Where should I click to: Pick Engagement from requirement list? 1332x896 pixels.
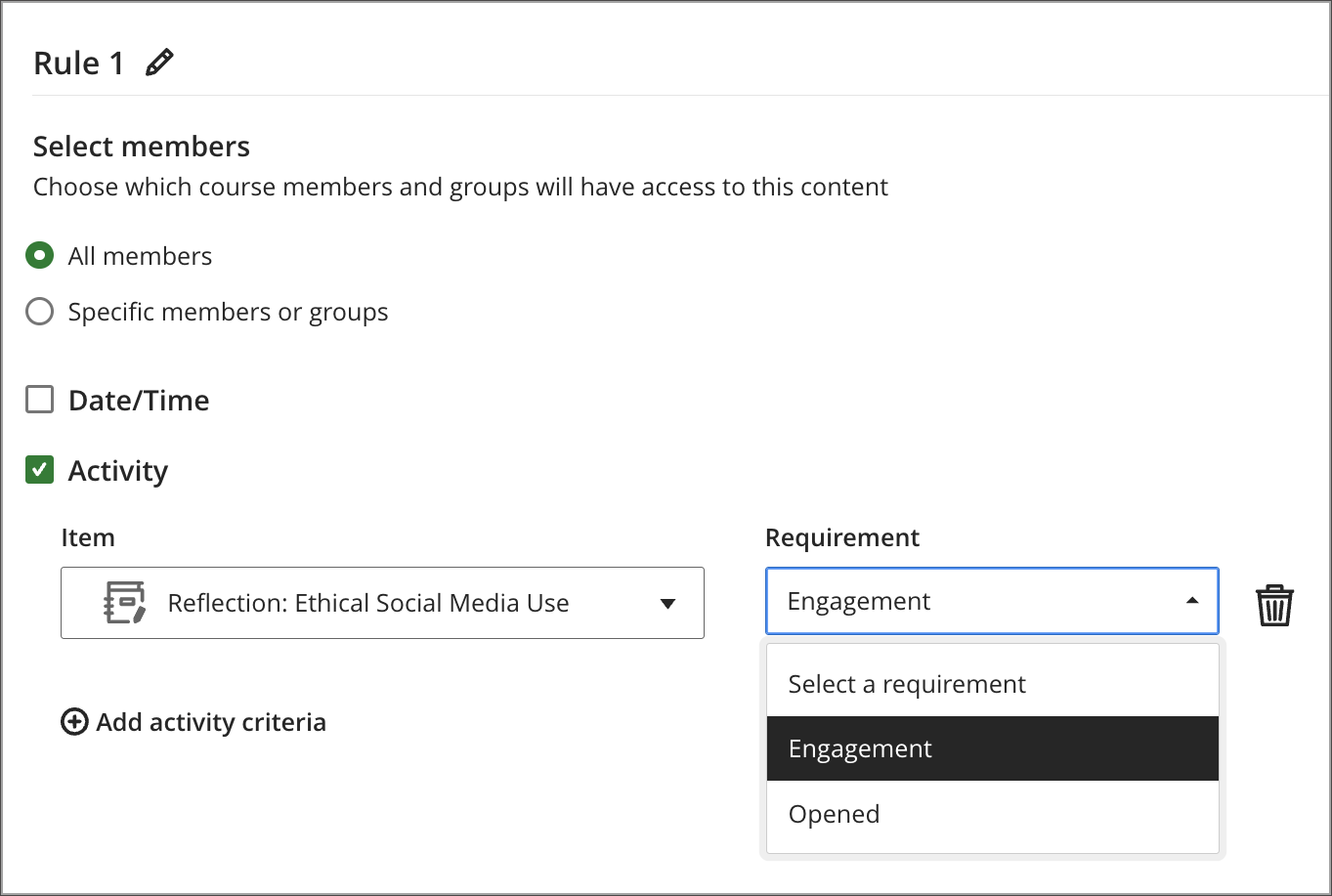[993, 748]
